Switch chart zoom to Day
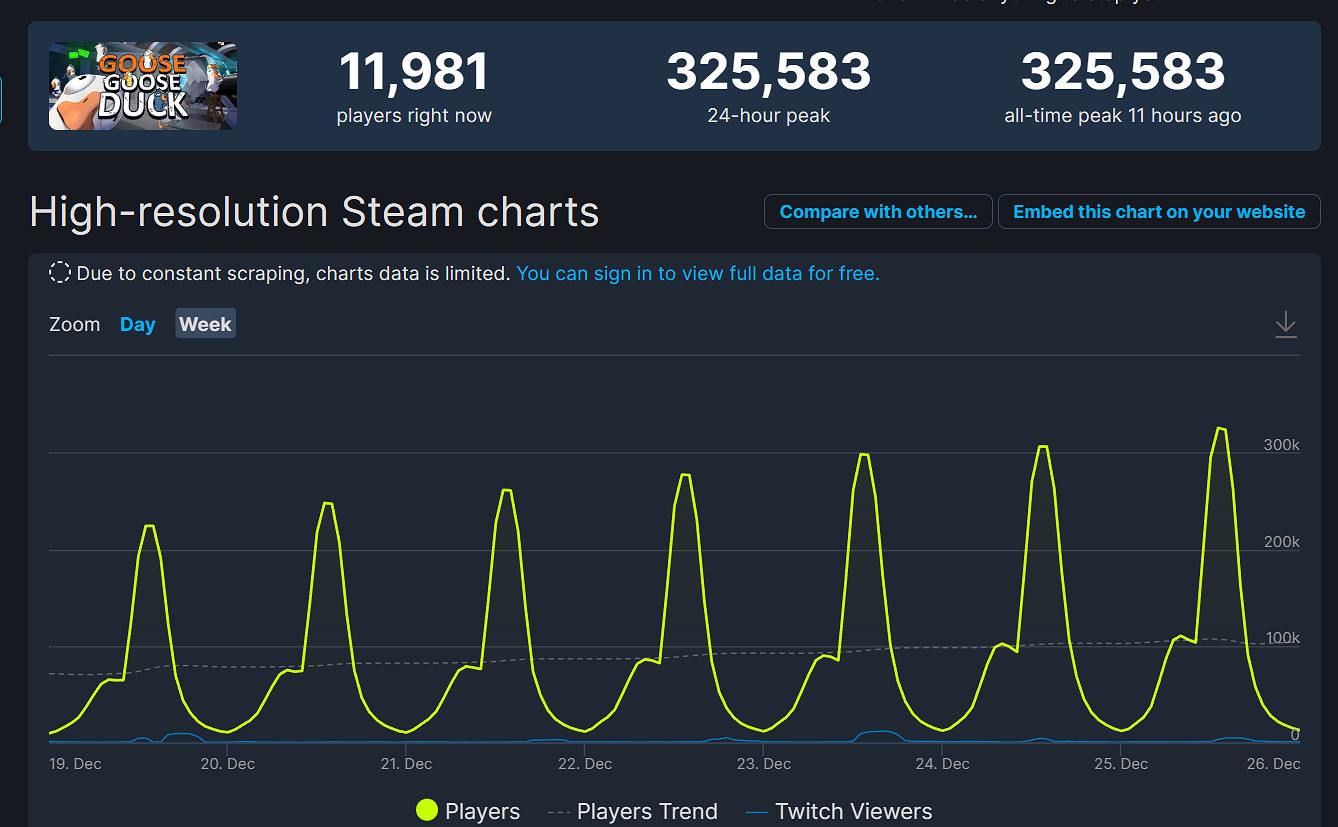Screen dimensions: 1338x827 tap(137, 324)
